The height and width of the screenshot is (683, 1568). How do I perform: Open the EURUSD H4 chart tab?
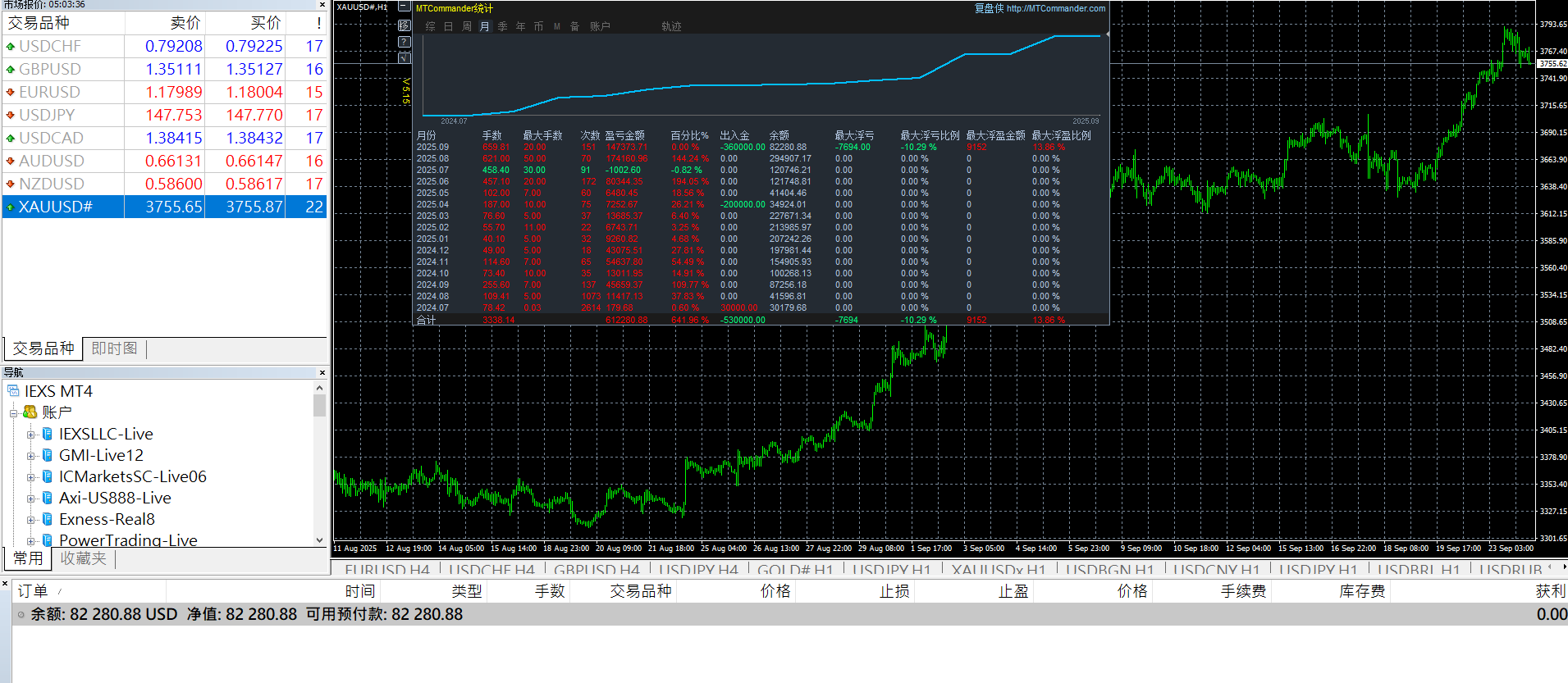point(387,570)
